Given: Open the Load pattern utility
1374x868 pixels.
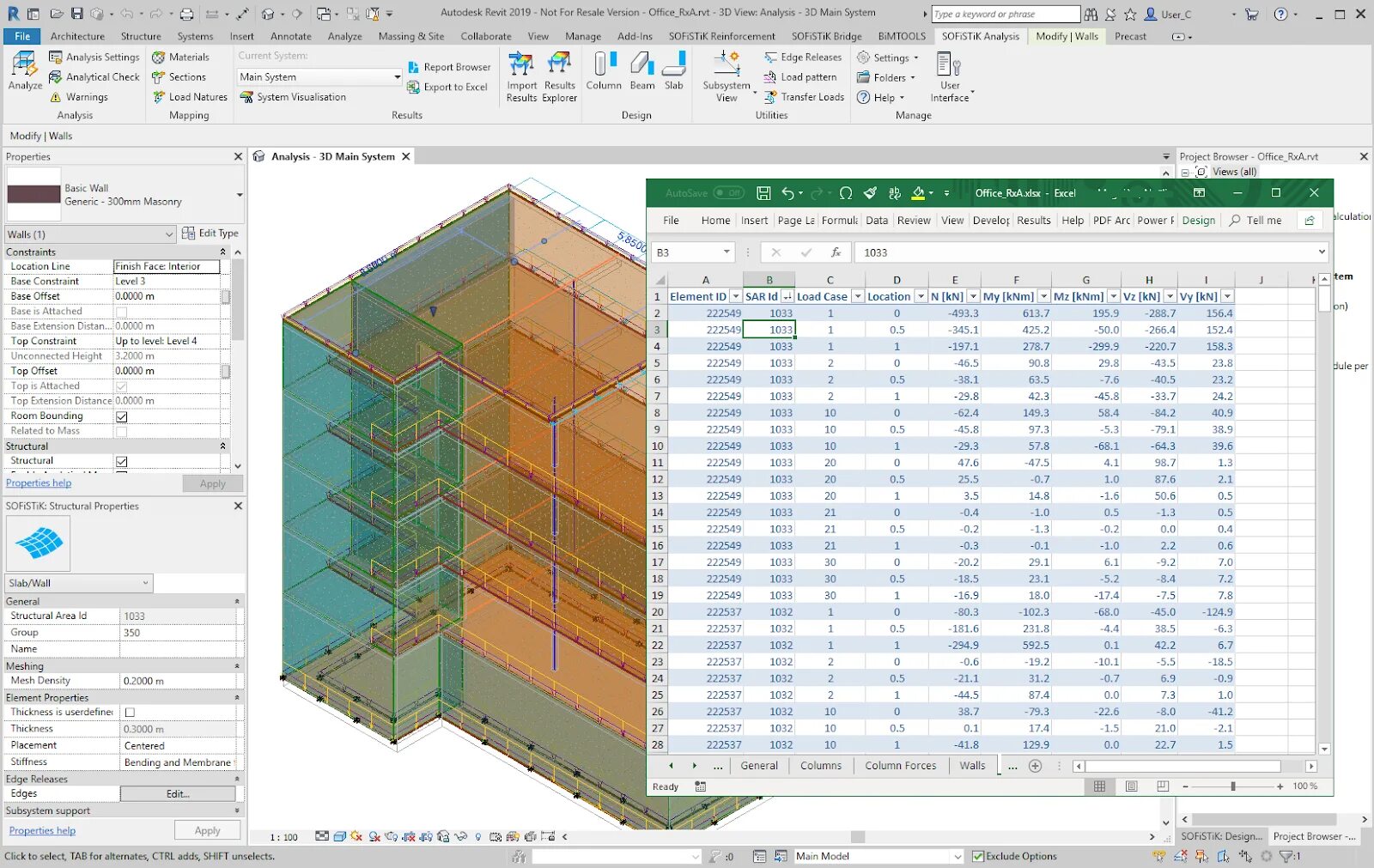Looking at the screenshot, I should [800, 76].
